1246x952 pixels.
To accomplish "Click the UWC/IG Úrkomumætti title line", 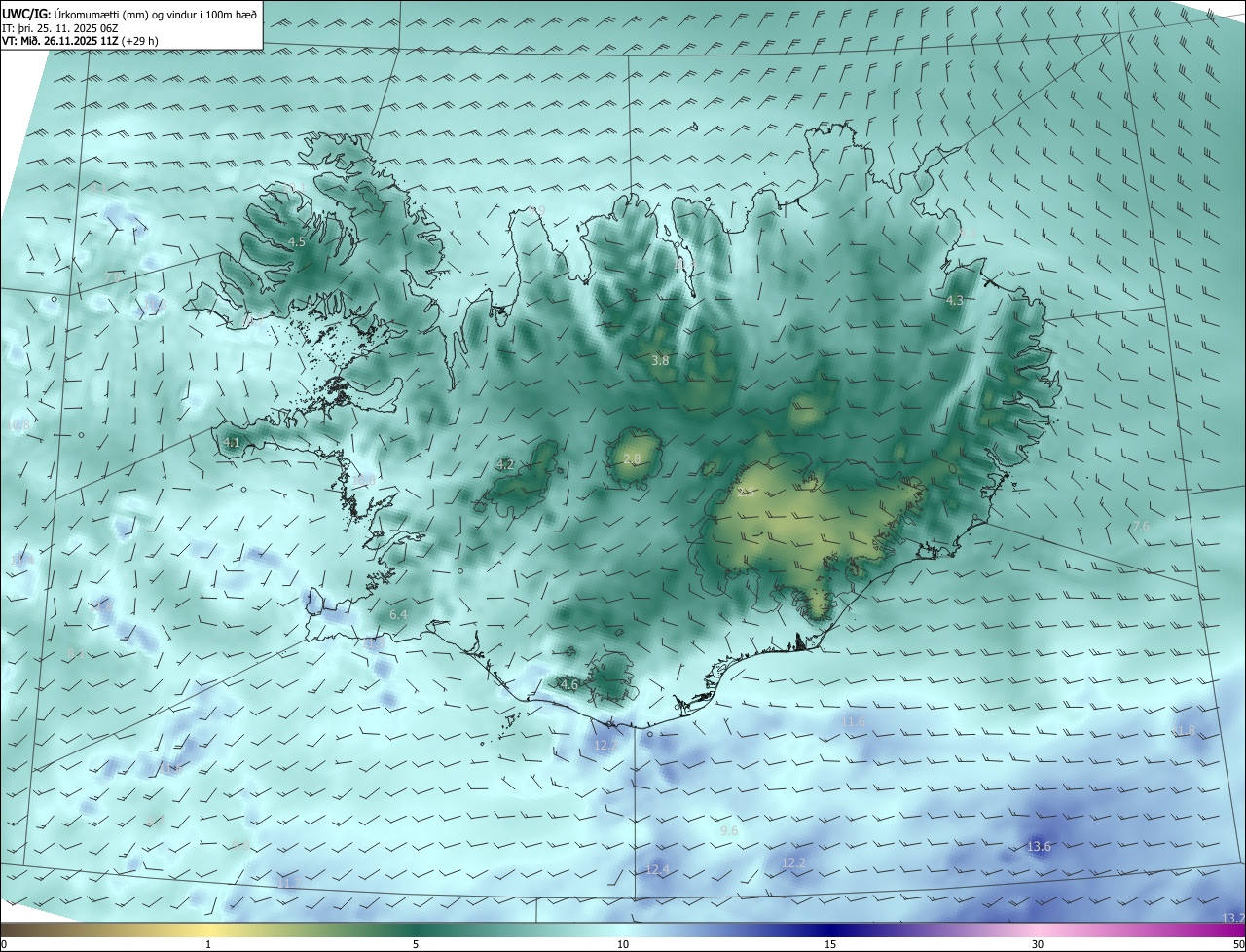I will click(129, 13).
